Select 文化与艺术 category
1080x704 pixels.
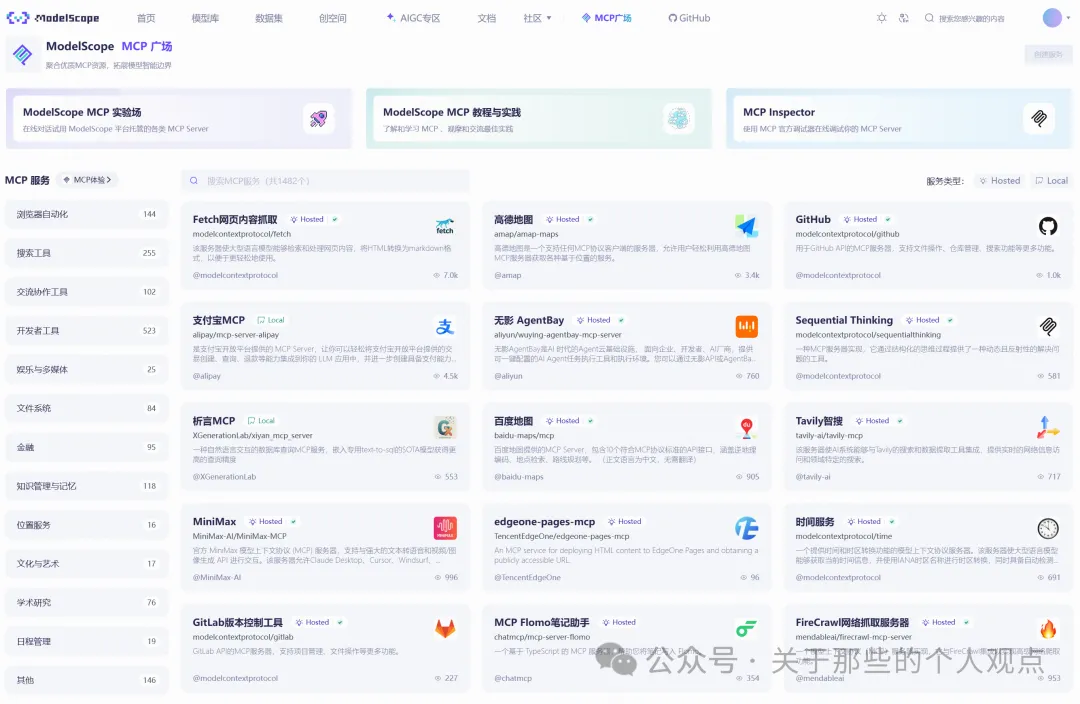click(86, 563)
